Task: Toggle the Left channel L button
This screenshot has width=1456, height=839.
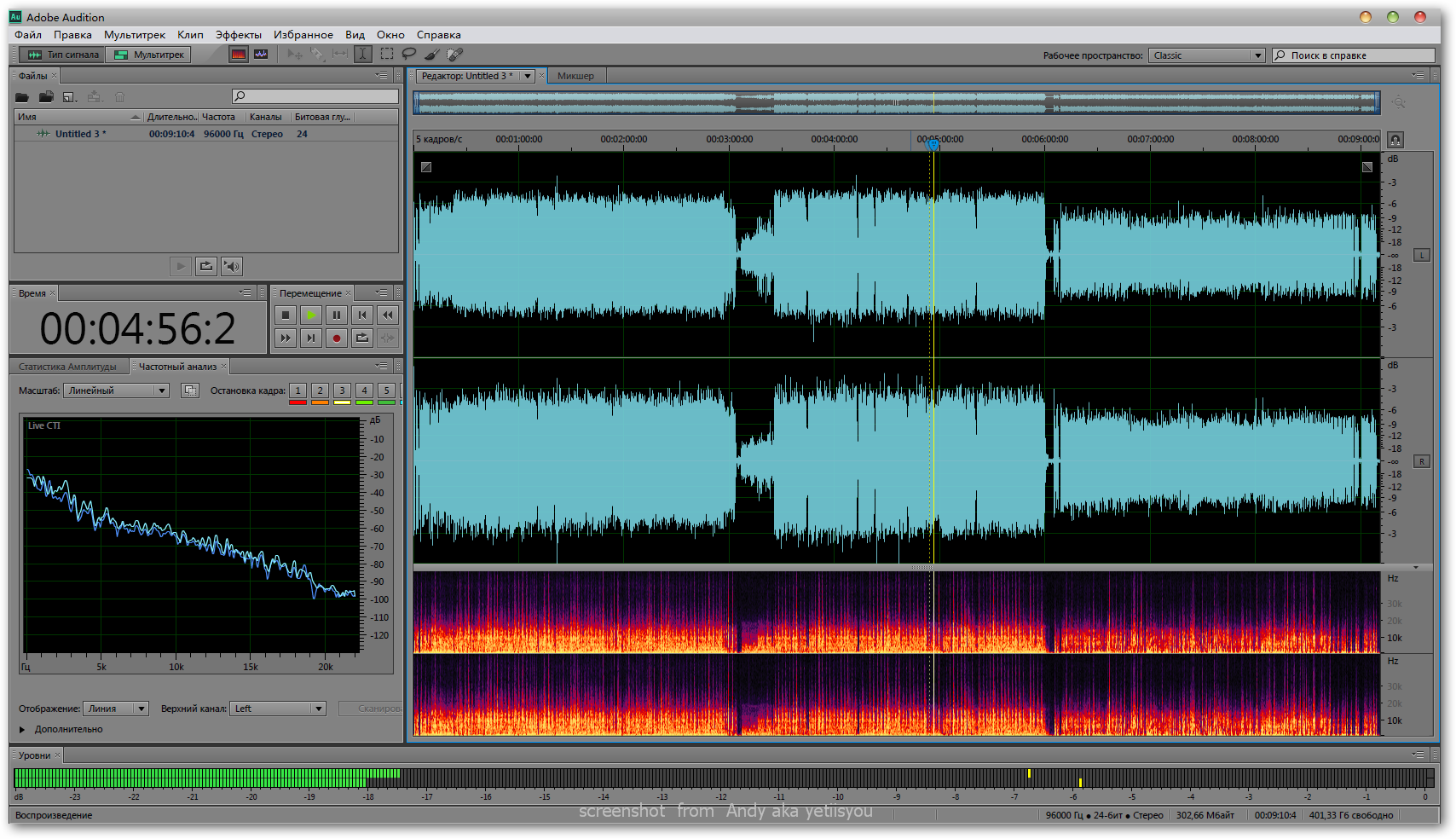Action: tap(1422, 255)
